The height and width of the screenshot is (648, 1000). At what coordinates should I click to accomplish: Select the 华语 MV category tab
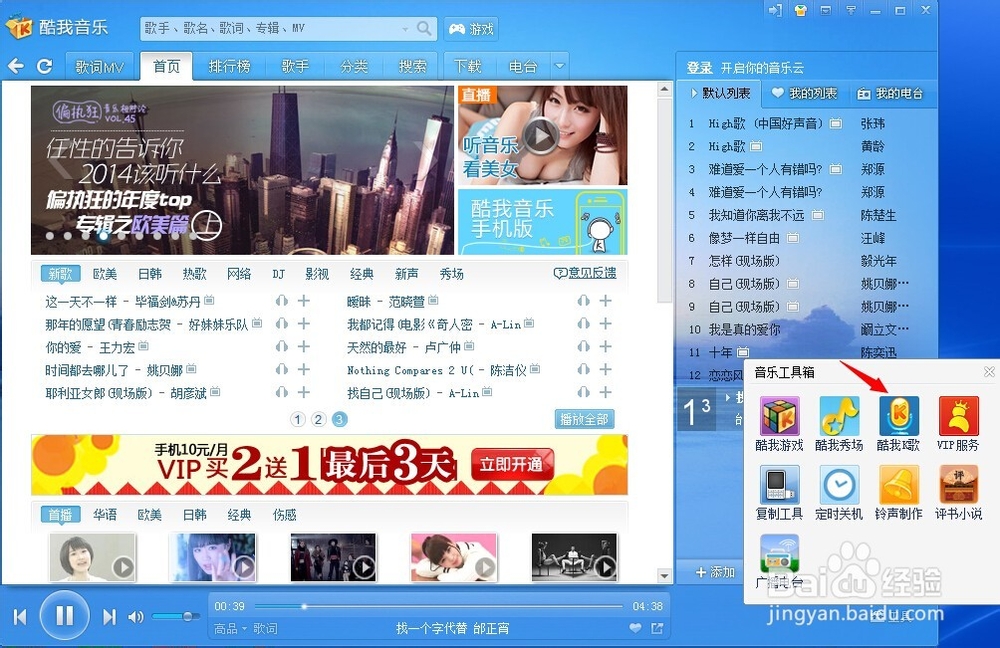tap(105, 514)
